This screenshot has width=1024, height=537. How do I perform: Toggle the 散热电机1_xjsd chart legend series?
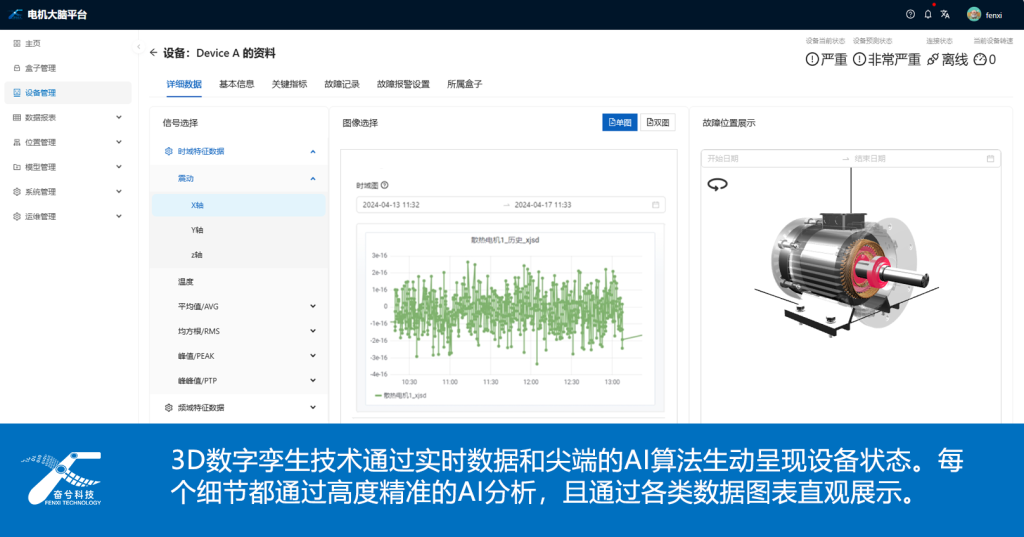406,395
